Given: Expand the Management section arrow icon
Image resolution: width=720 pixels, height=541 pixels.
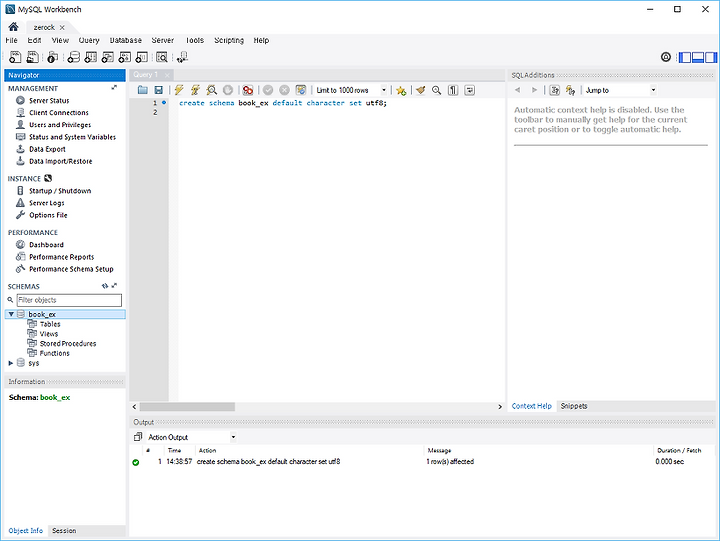Looking at the screenshot, I should pos(114,87).
